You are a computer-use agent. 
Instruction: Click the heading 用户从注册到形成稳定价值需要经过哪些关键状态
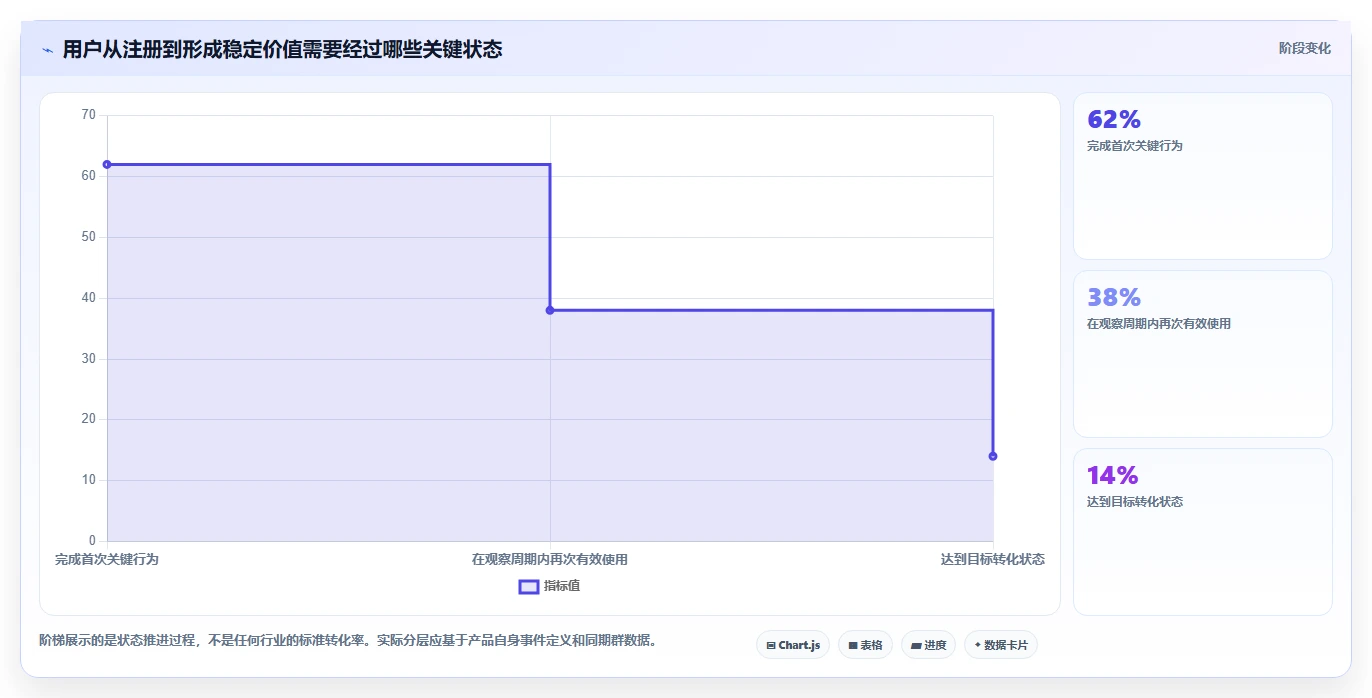point(282,49)
